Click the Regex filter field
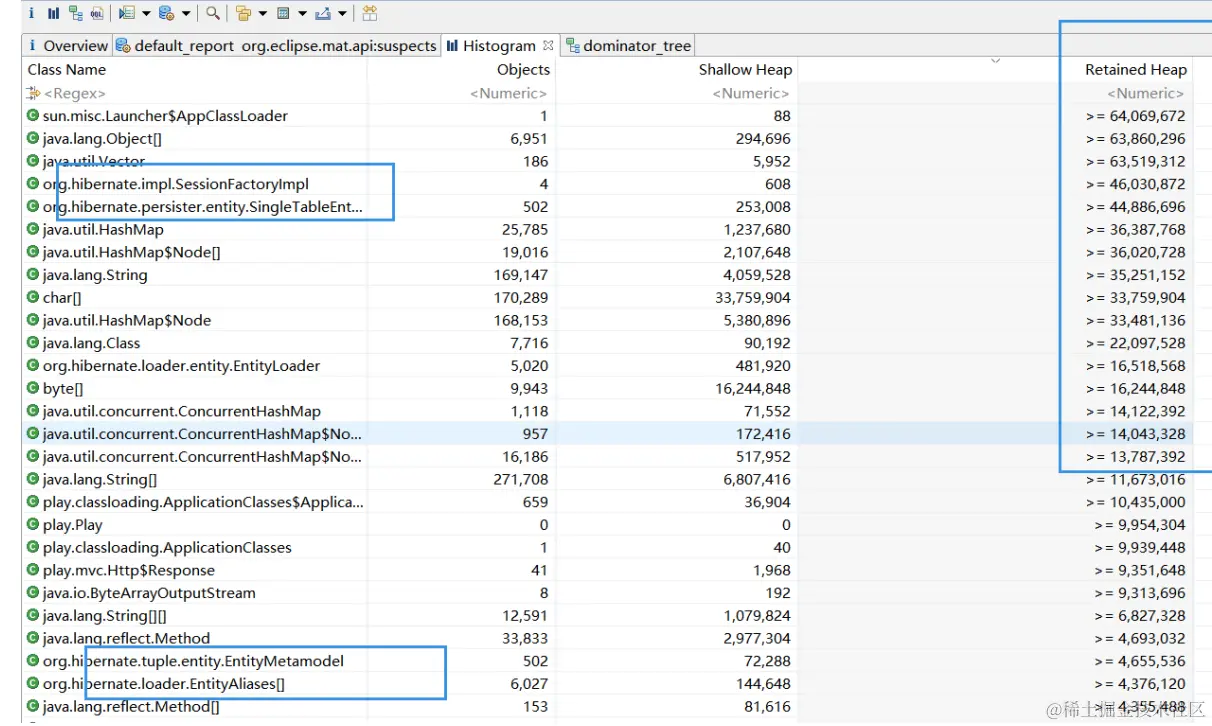 point(75,93)
